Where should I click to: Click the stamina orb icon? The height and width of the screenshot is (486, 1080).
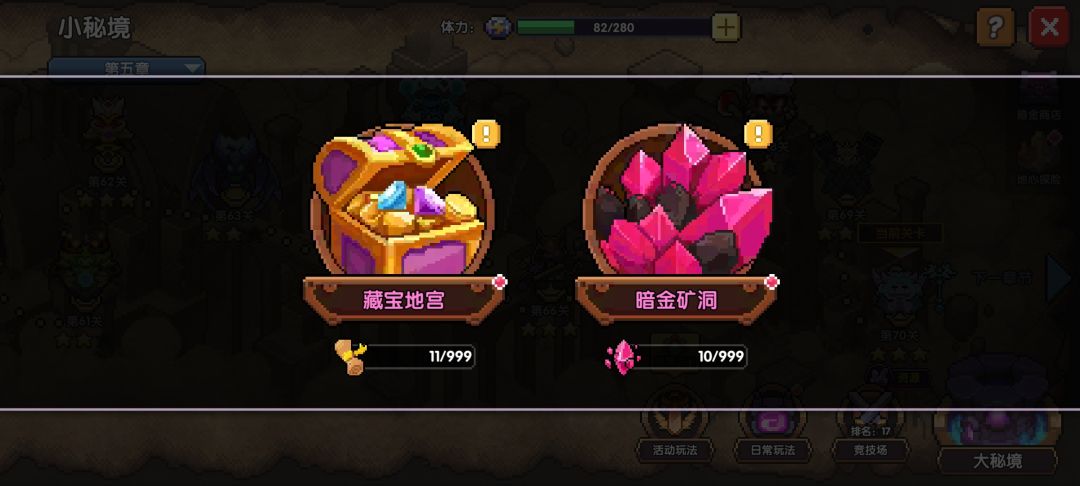(x=498, y=28)
